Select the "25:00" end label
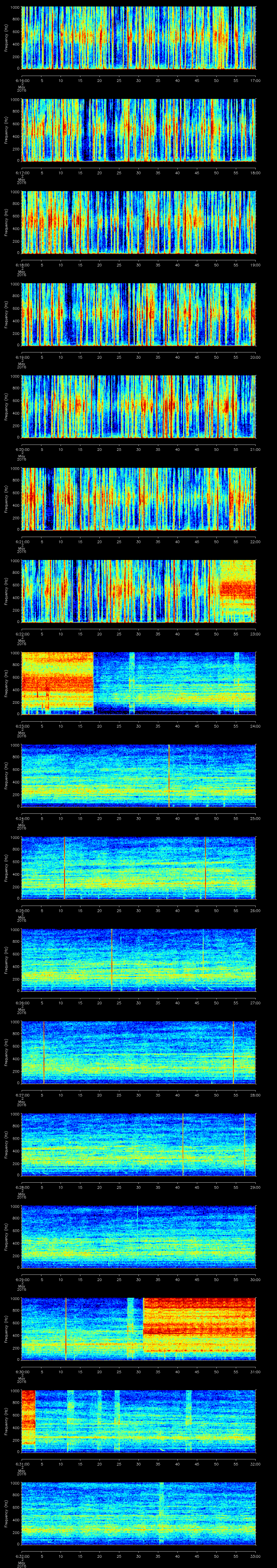Image resolution: width=277 pixels, height=1568 pixels. pyautogui.click(x=255, y=818)
